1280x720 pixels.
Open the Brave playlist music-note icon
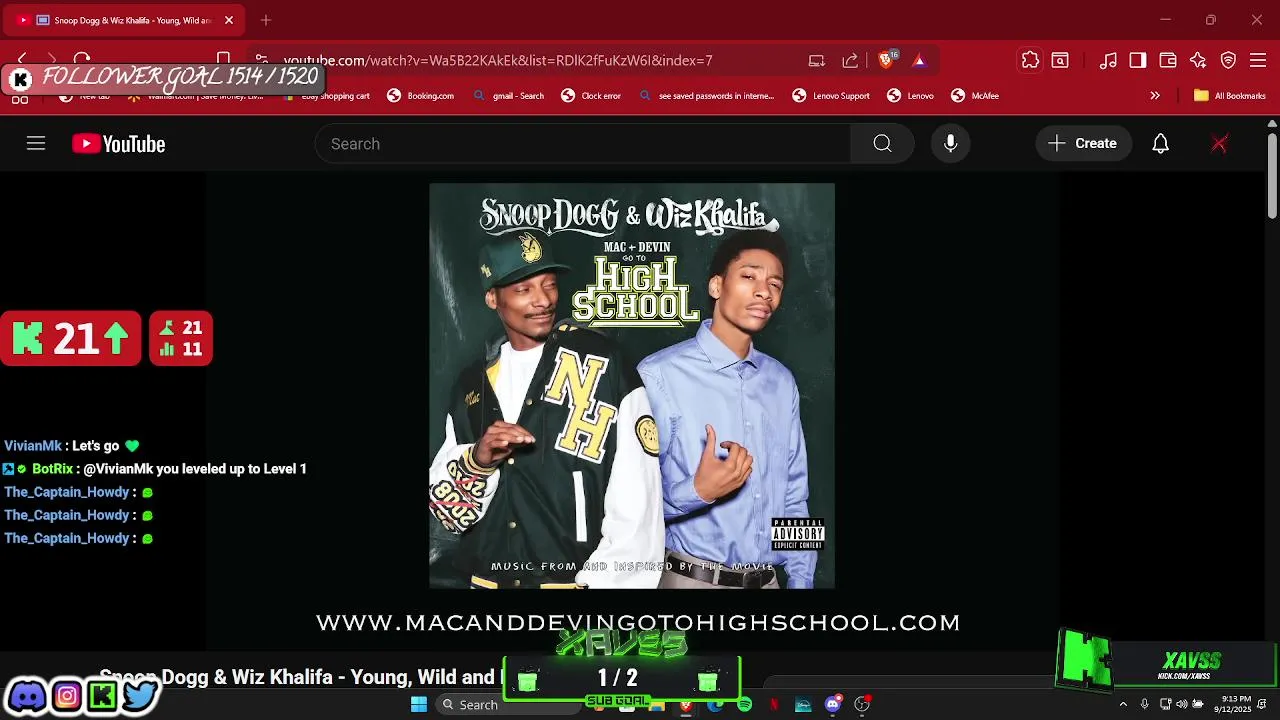click(1108, 60)
